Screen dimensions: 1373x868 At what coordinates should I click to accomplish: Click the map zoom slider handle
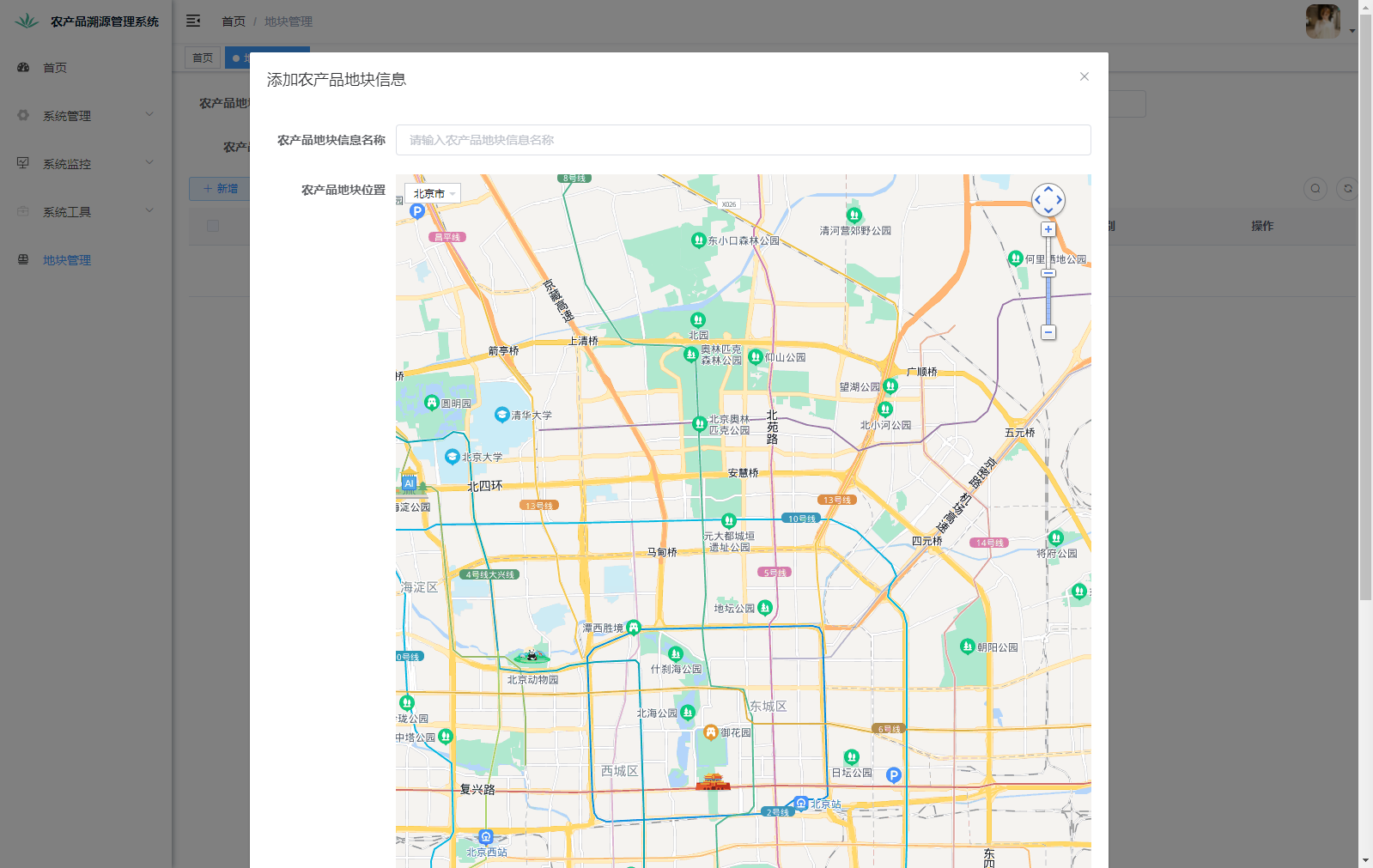1048,273
